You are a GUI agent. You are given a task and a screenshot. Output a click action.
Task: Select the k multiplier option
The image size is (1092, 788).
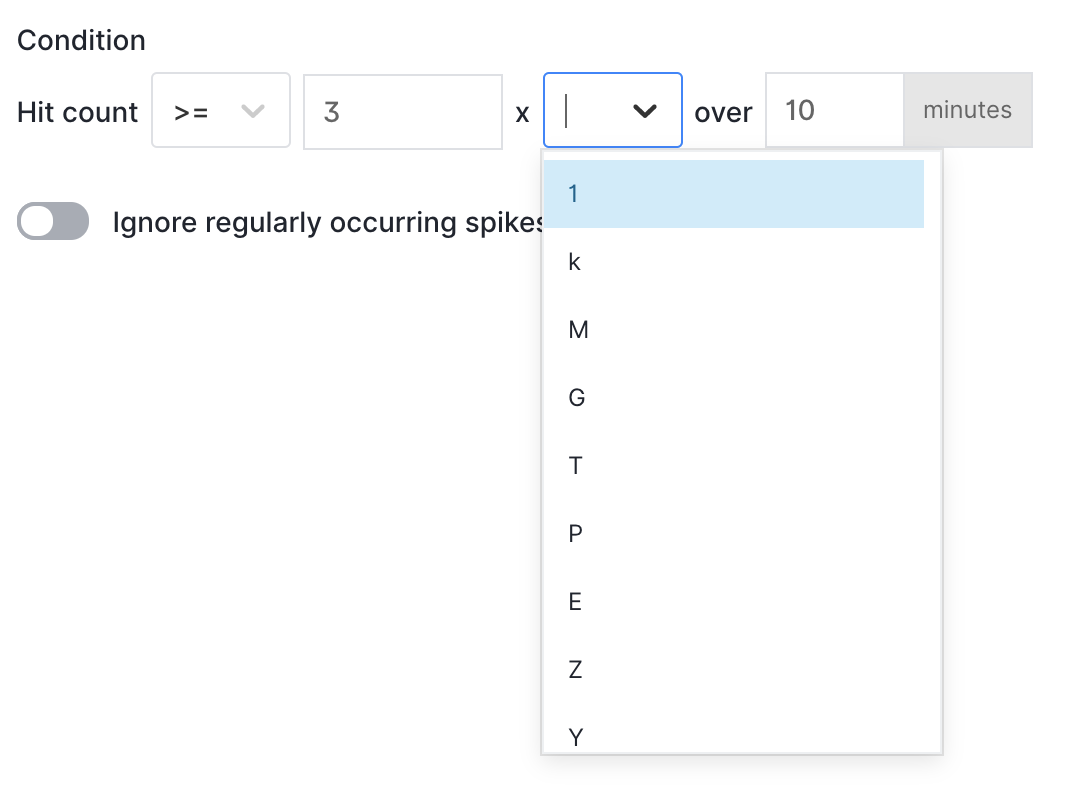(733, 262)
